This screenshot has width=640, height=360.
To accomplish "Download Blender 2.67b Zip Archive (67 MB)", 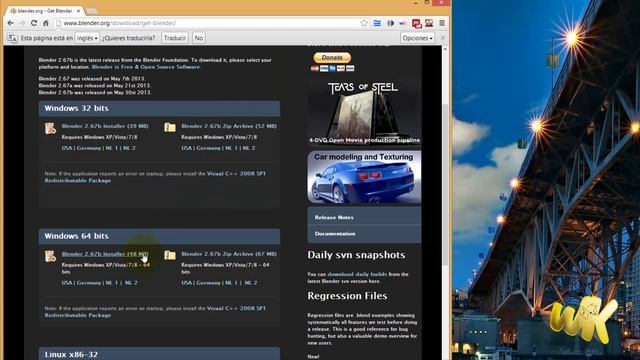I will (229, 254).
